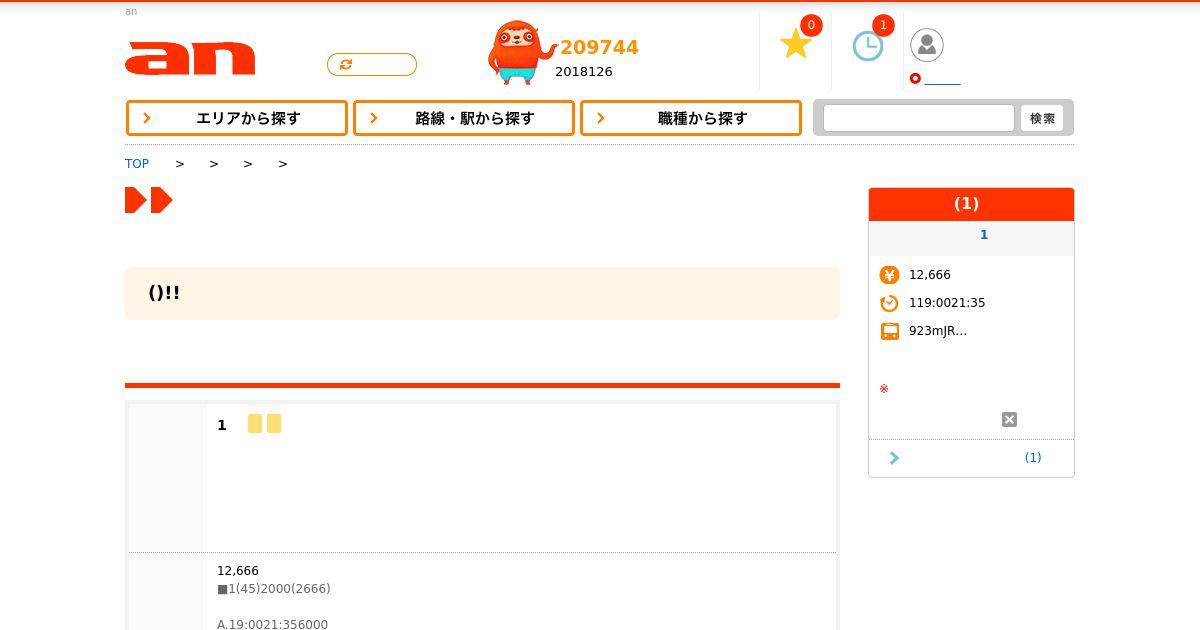Click the teal chevron at sidebar bottom
This screenshot has height=630, width=1200.
(x=894, y=458)
